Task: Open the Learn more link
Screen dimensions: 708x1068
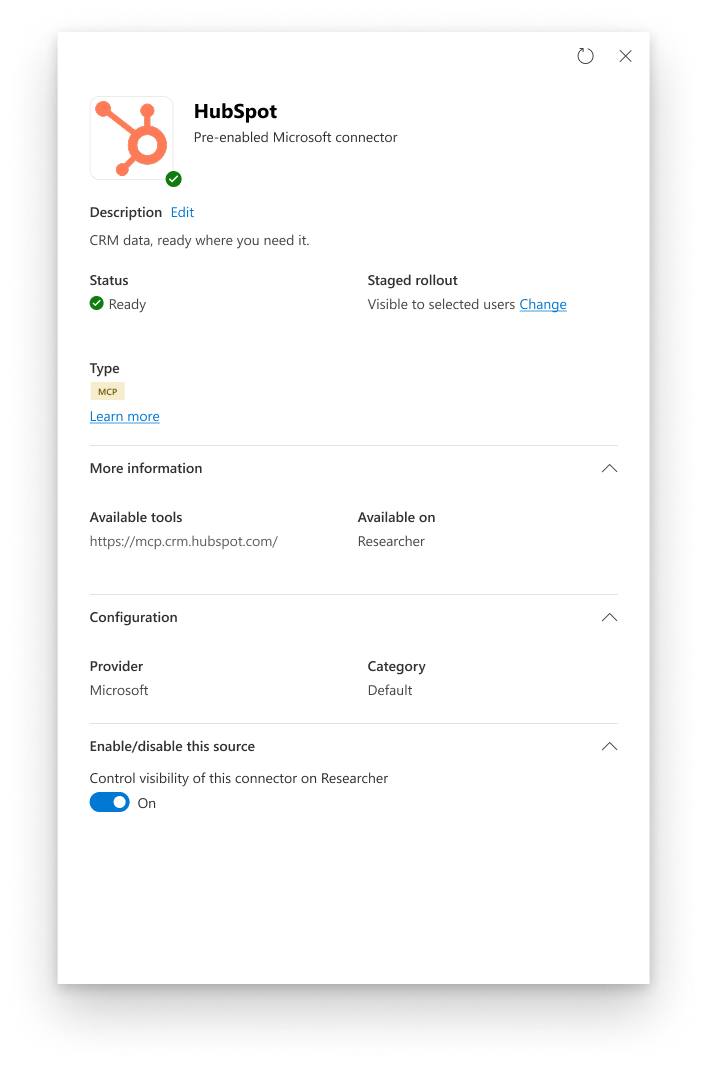Action: click(125, 416)
